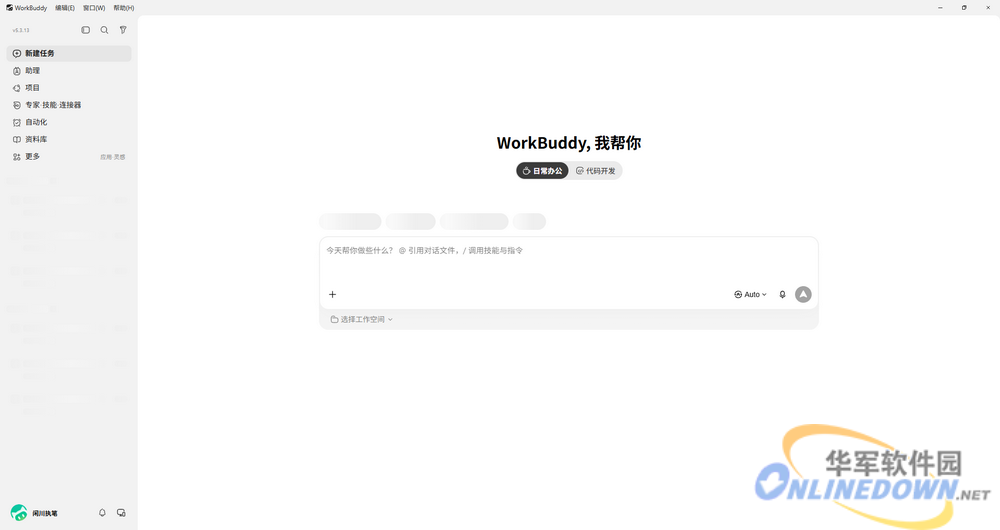Click the round send arrow button
Image resolution: width=1000 pixels, height=530 pixels.
803,295
